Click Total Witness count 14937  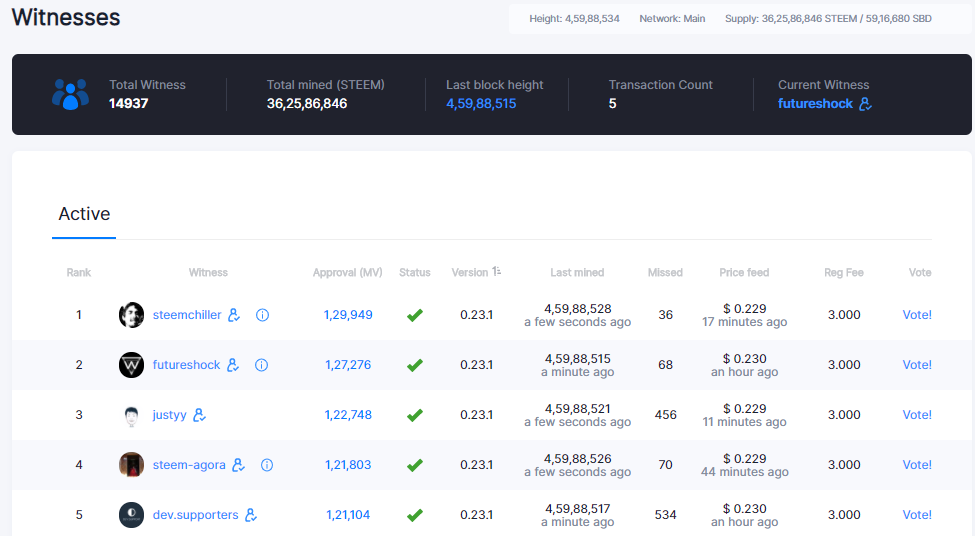point(128,104)
